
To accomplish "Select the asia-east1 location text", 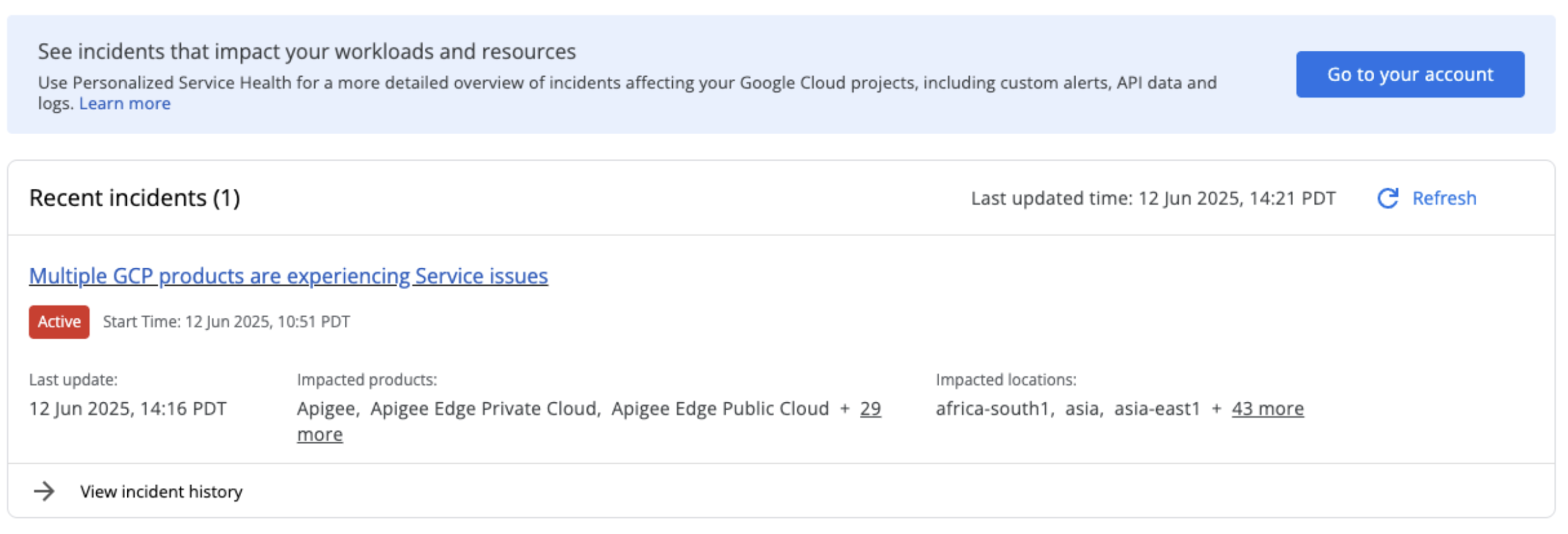I will point(1157,409).
